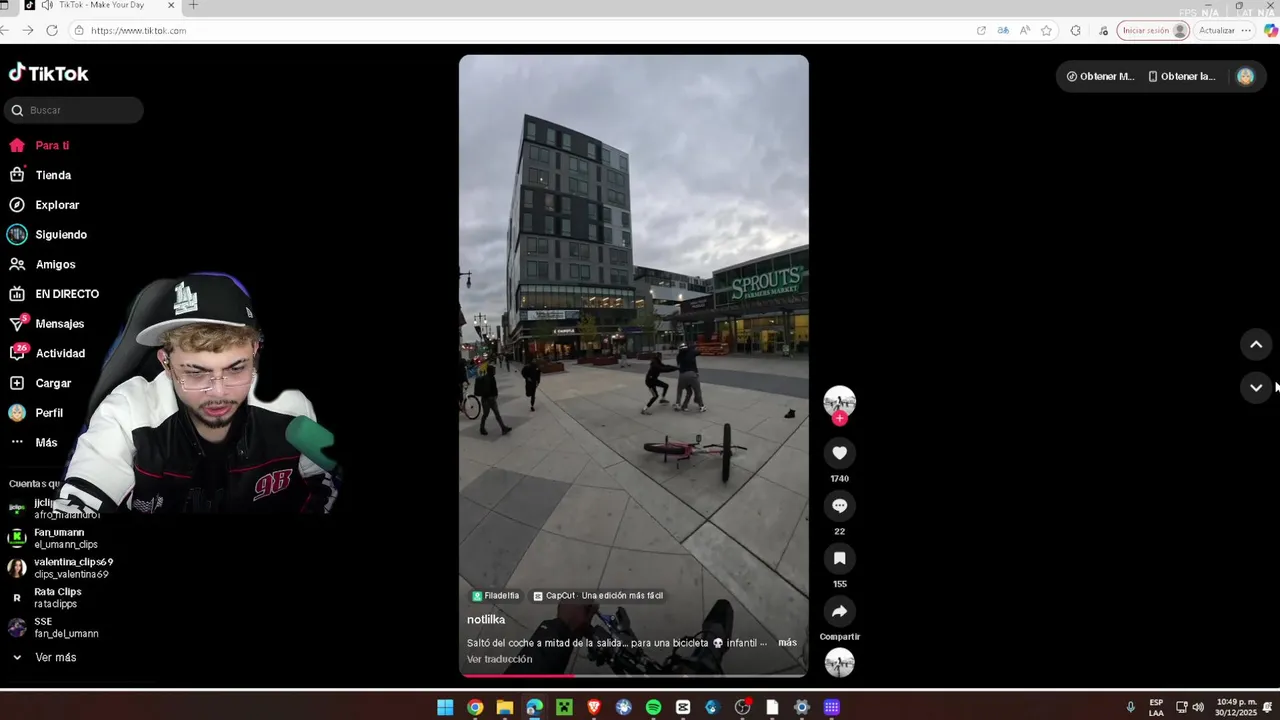Open the creator avatar above the like button
Image resolution: width=1280 pixels, height=720 pixels.
(839, 401)
